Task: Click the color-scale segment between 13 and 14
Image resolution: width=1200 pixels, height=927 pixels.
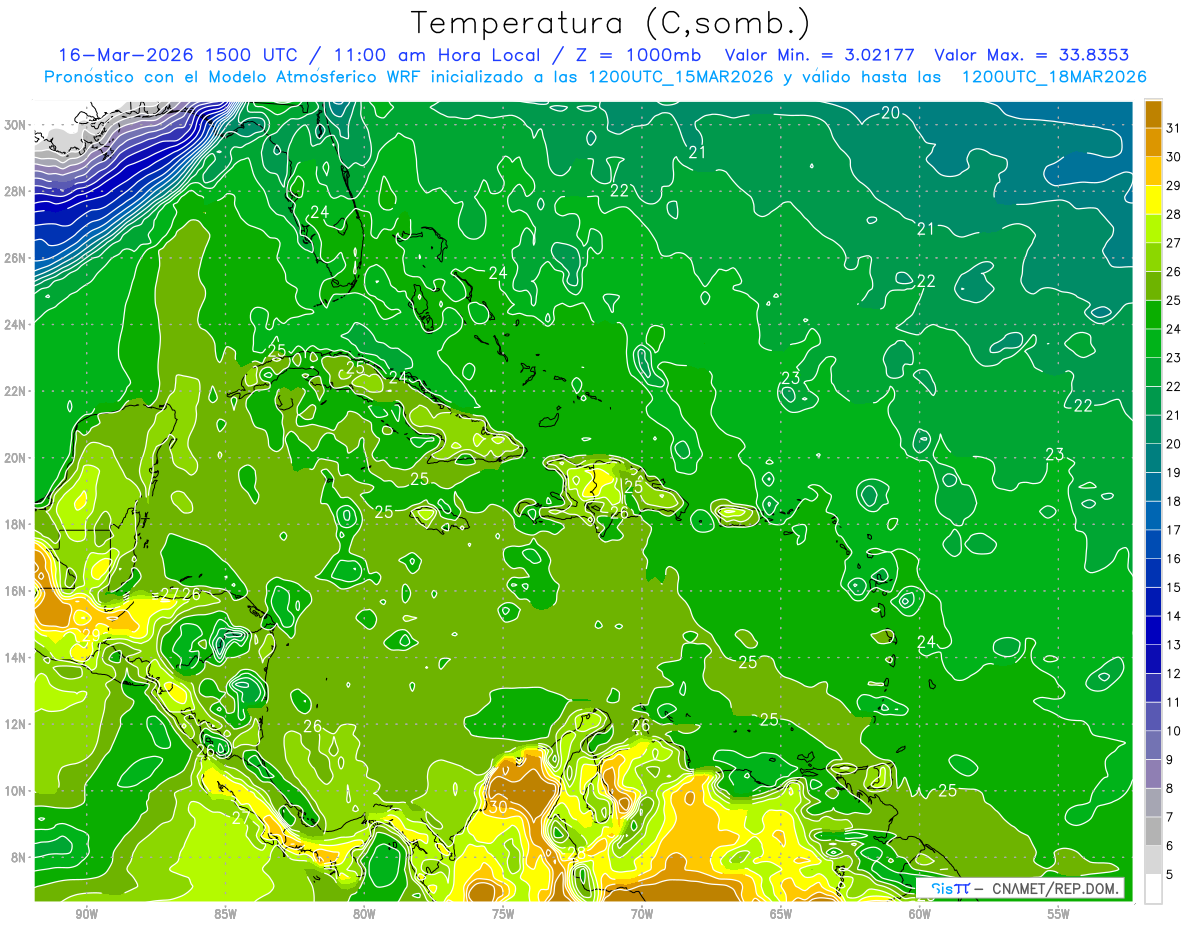Action: click(1153, 630)
